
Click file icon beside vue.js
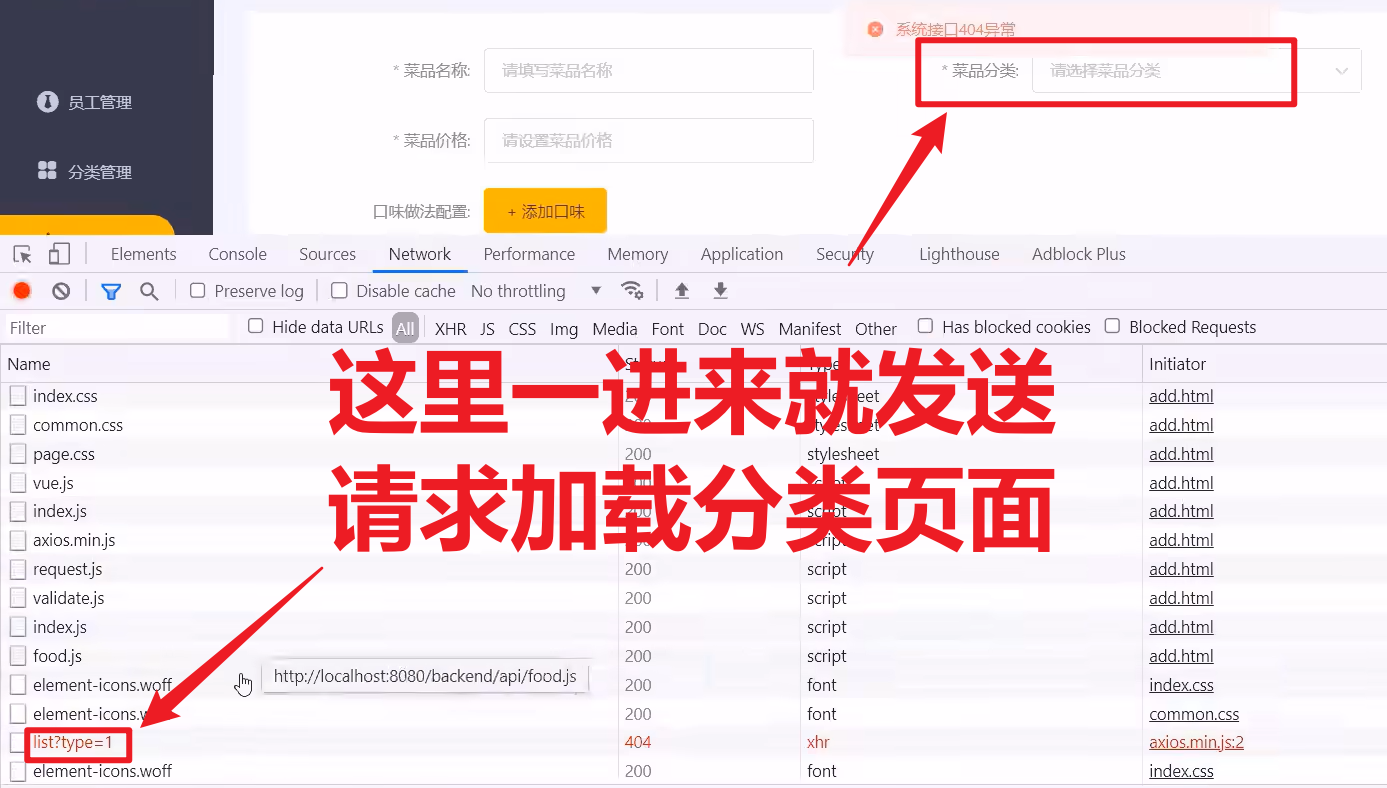click(18, 483)
